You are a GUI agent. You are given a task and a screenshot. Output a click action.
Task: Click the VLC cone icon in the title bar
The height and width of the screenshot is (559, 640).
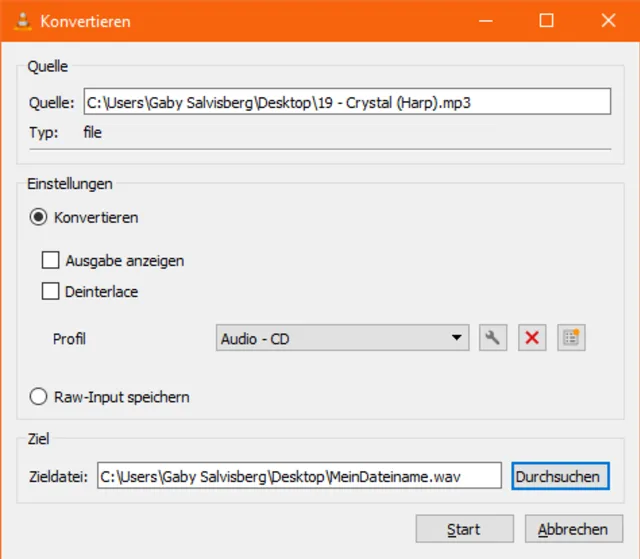[23, 21]
